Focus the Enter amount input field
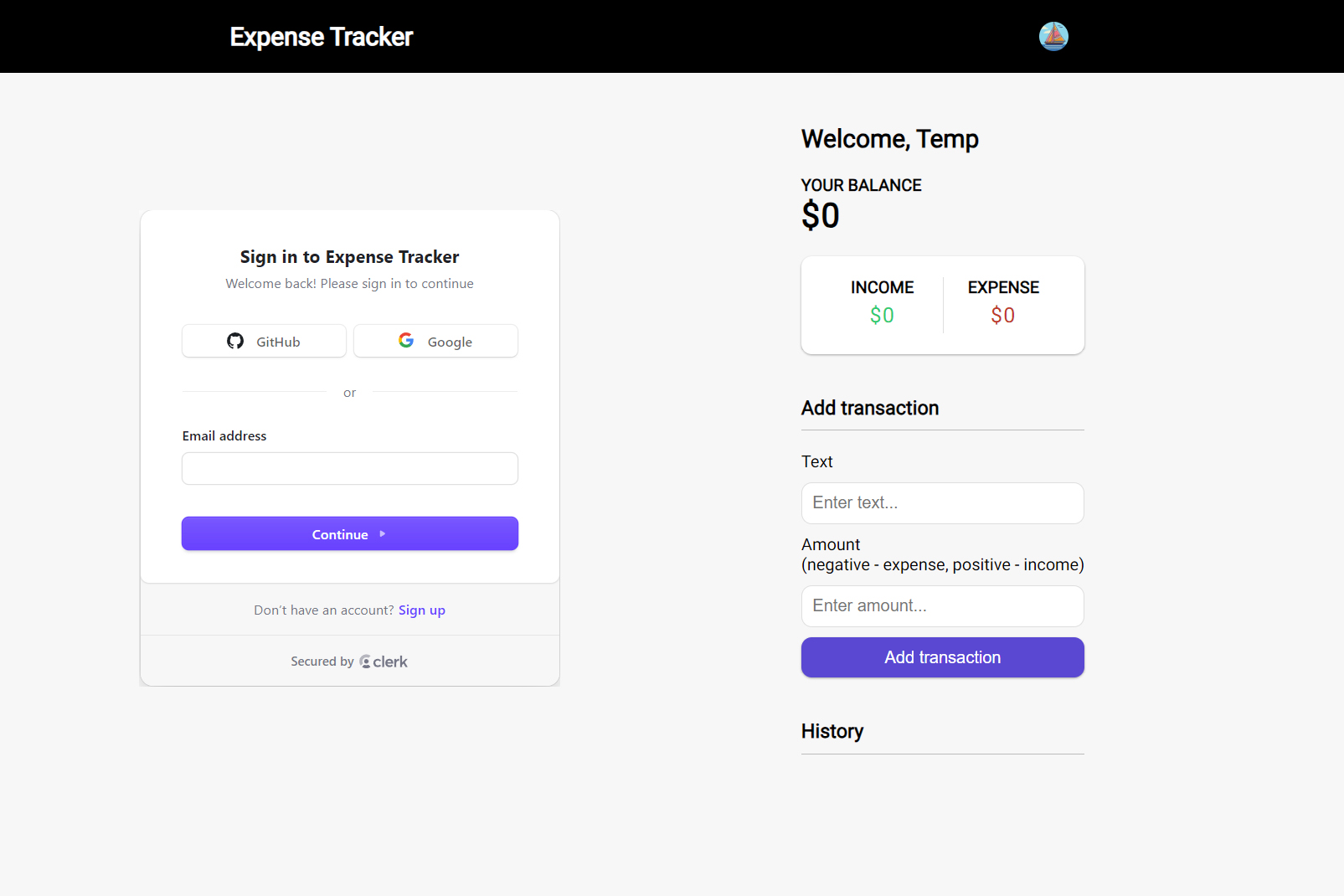Screen dimensions: 1344x896 click(x=943, y=606)
